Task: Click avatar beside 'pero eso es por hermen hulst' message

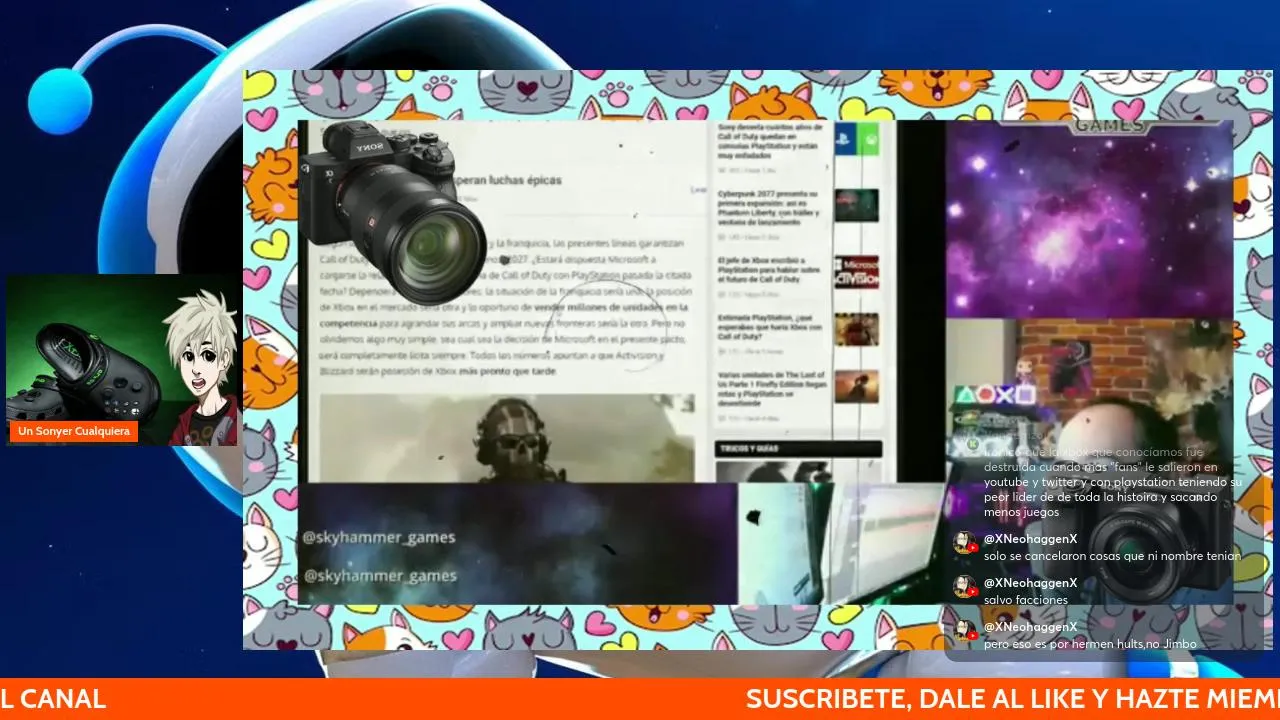Action: click(x=965, y=631)
